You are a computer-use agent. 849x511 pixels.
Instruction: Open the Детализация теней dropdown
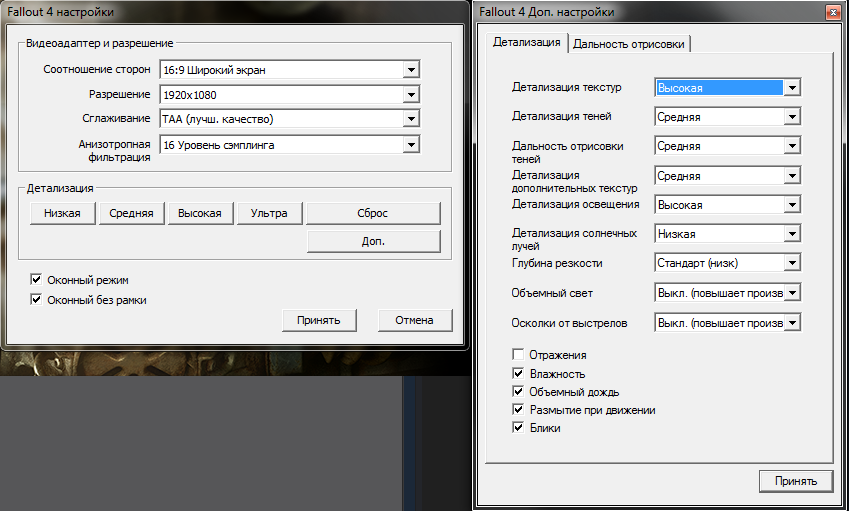click(x=727, y=116)
